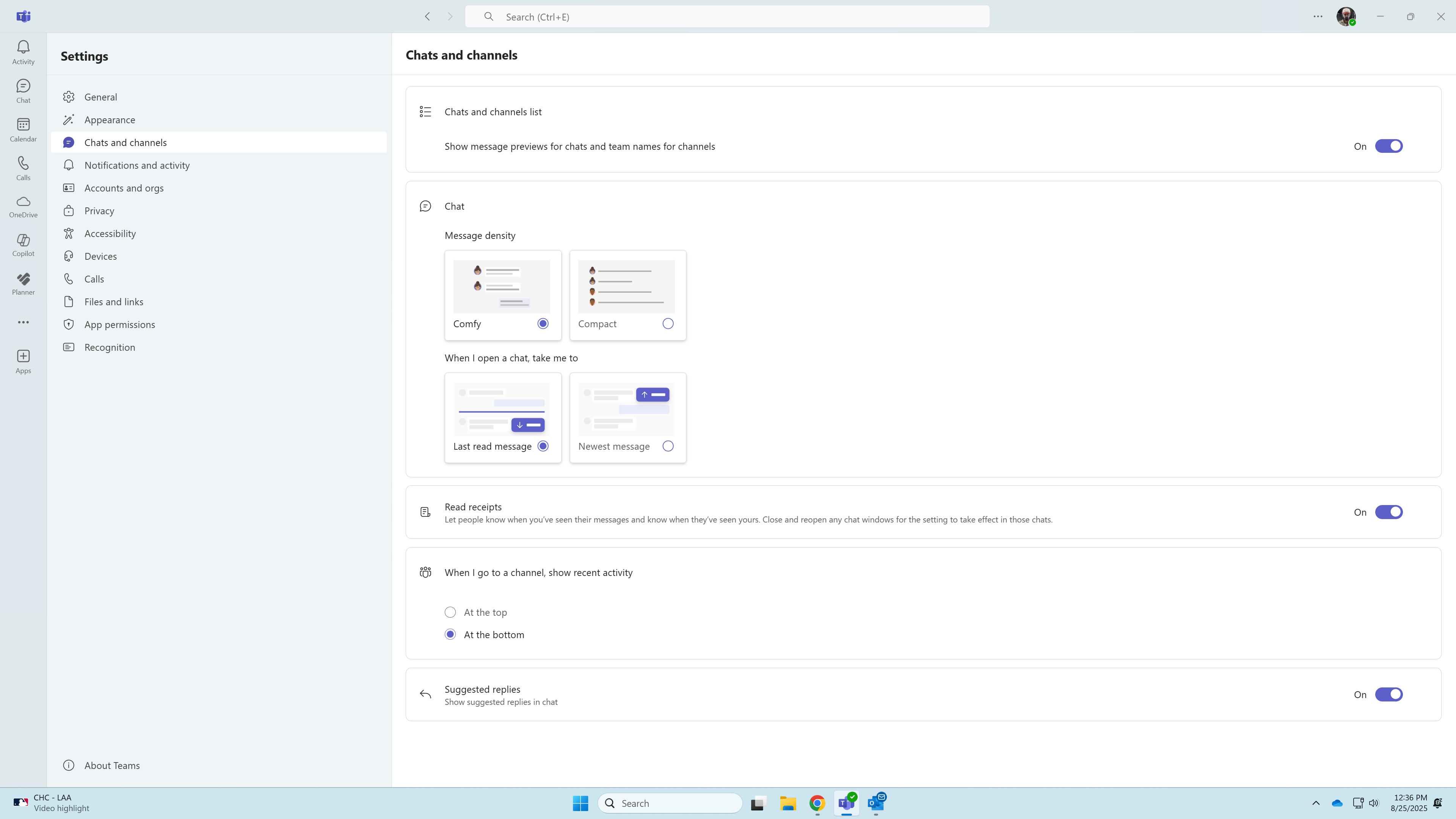Open Accounts and orgs settings
Image resolution: width=1456 pixels, height=819 pixels.
pos(124,188)
